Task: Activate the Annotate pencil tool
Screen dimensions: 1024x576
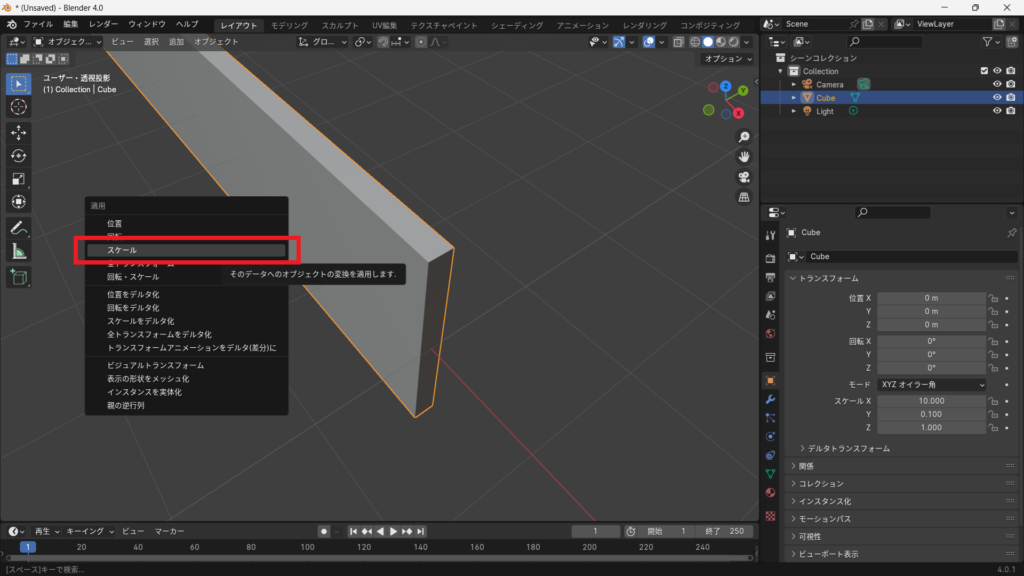Action: click(19, 228)
